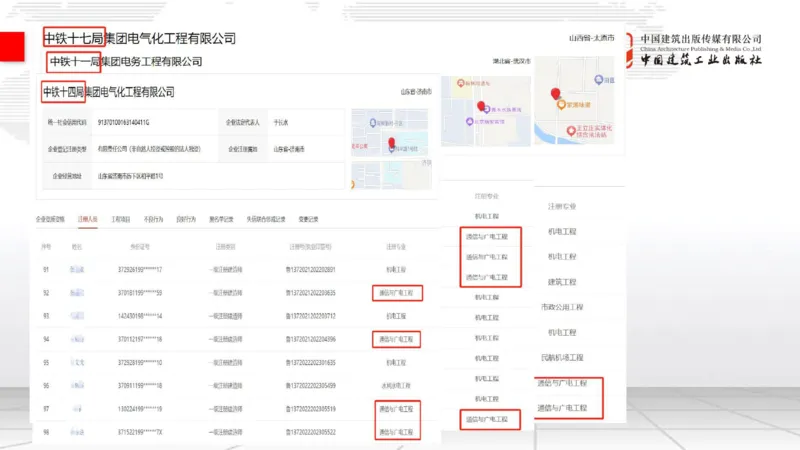Click the 注册类别 column header
Screen dimensions: 800x450
pos(225,247)
